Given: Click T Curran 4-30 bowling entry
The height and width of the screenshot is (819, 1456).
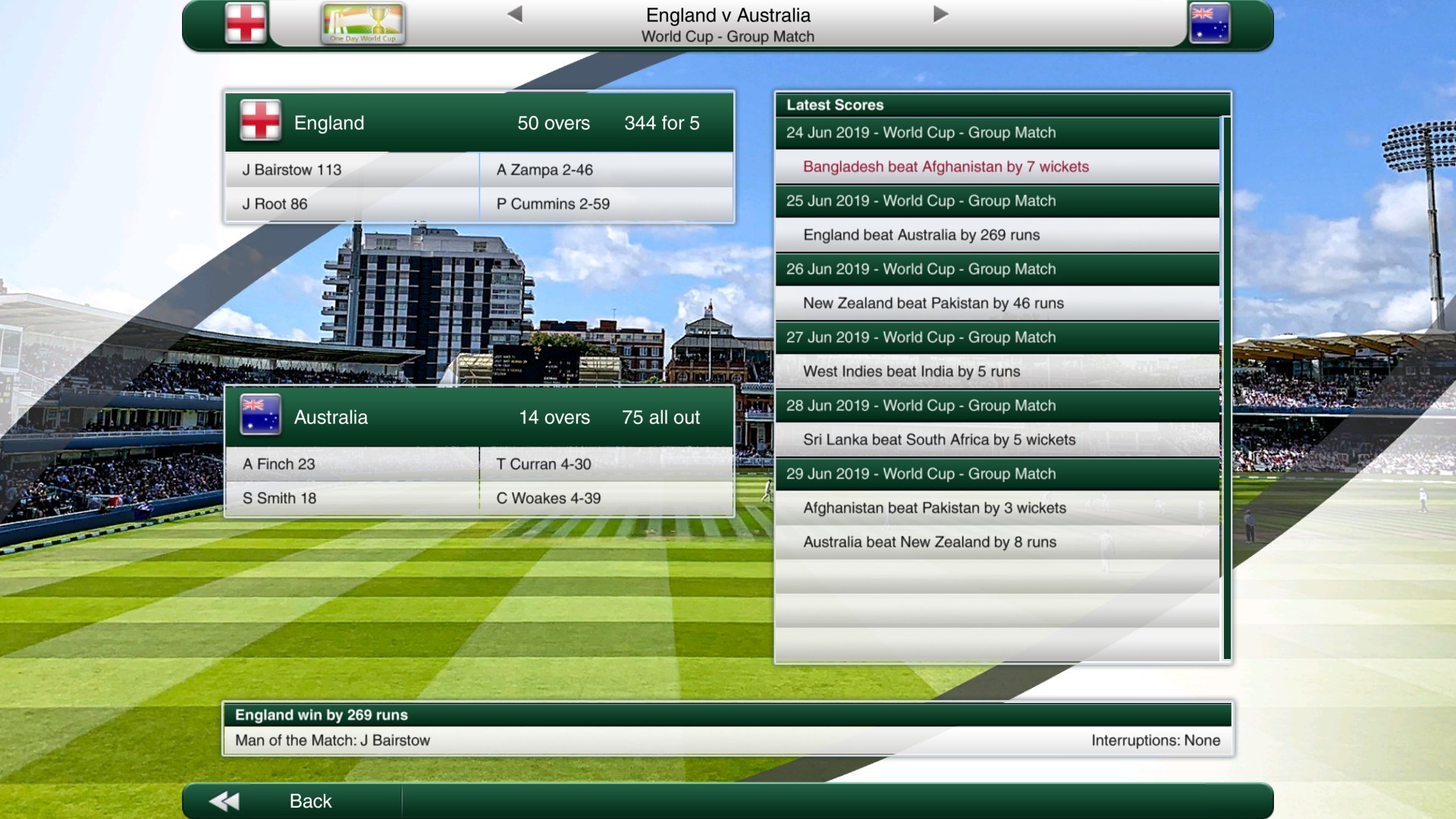Looking at the screenshot, I should point(607,464).
